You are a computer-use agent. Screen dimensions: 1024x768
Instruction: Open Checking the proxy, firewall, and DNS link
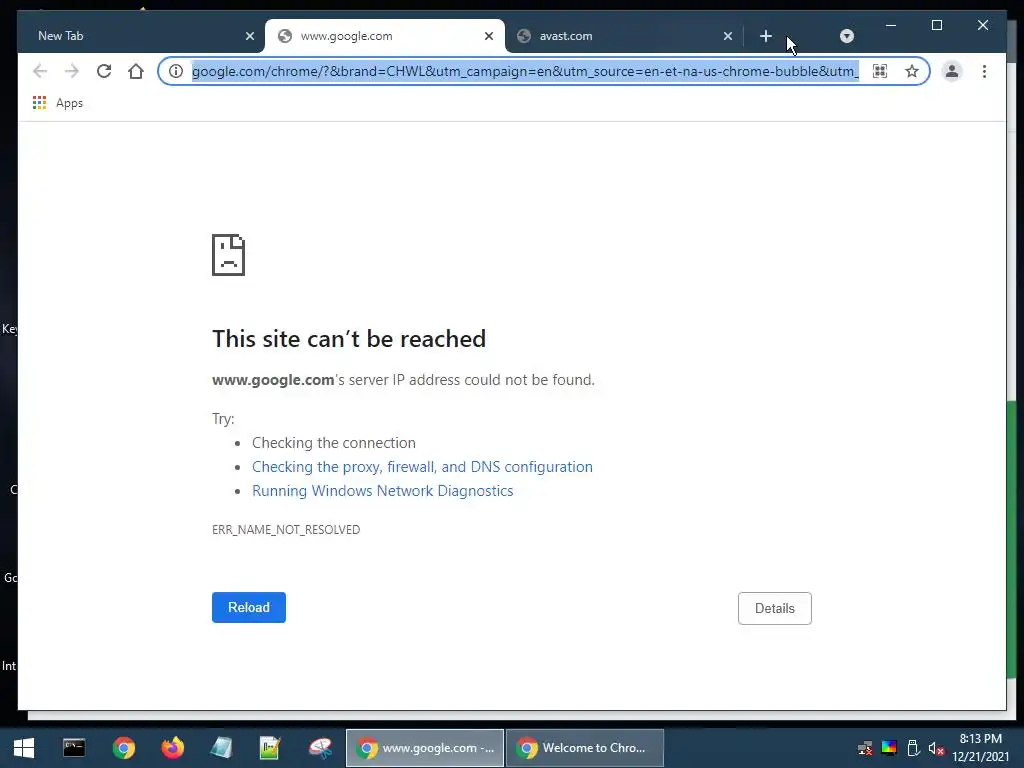pyautogui.click(x=423, y=467)
